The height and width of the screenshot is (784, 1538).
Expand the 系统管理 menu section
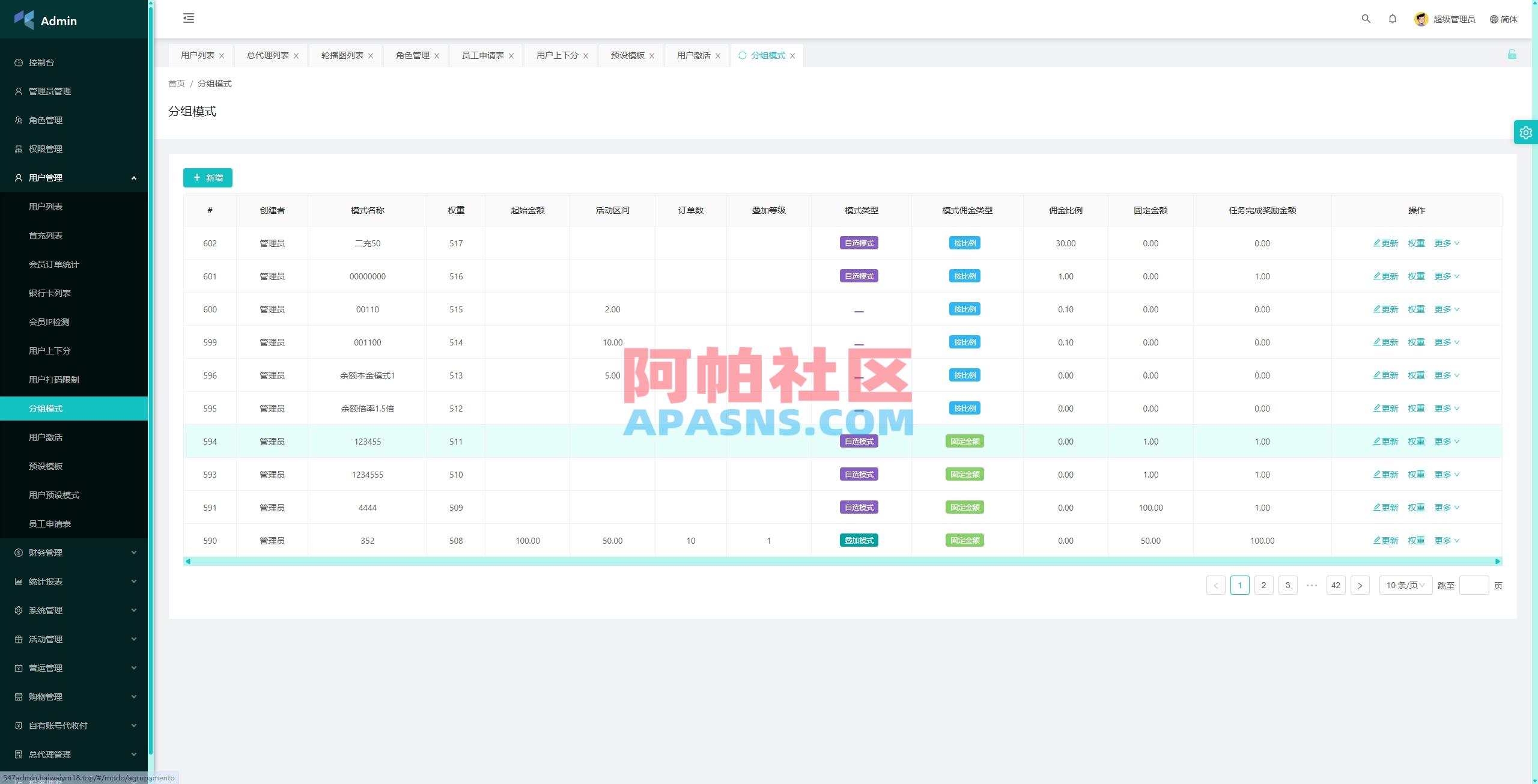tap(45, 610)
